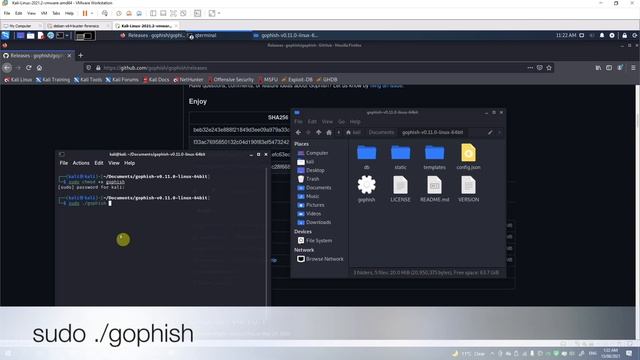Open Firefox page actions three-dot menu
This screenshot has width=640, height=360.
coord(530,68)
